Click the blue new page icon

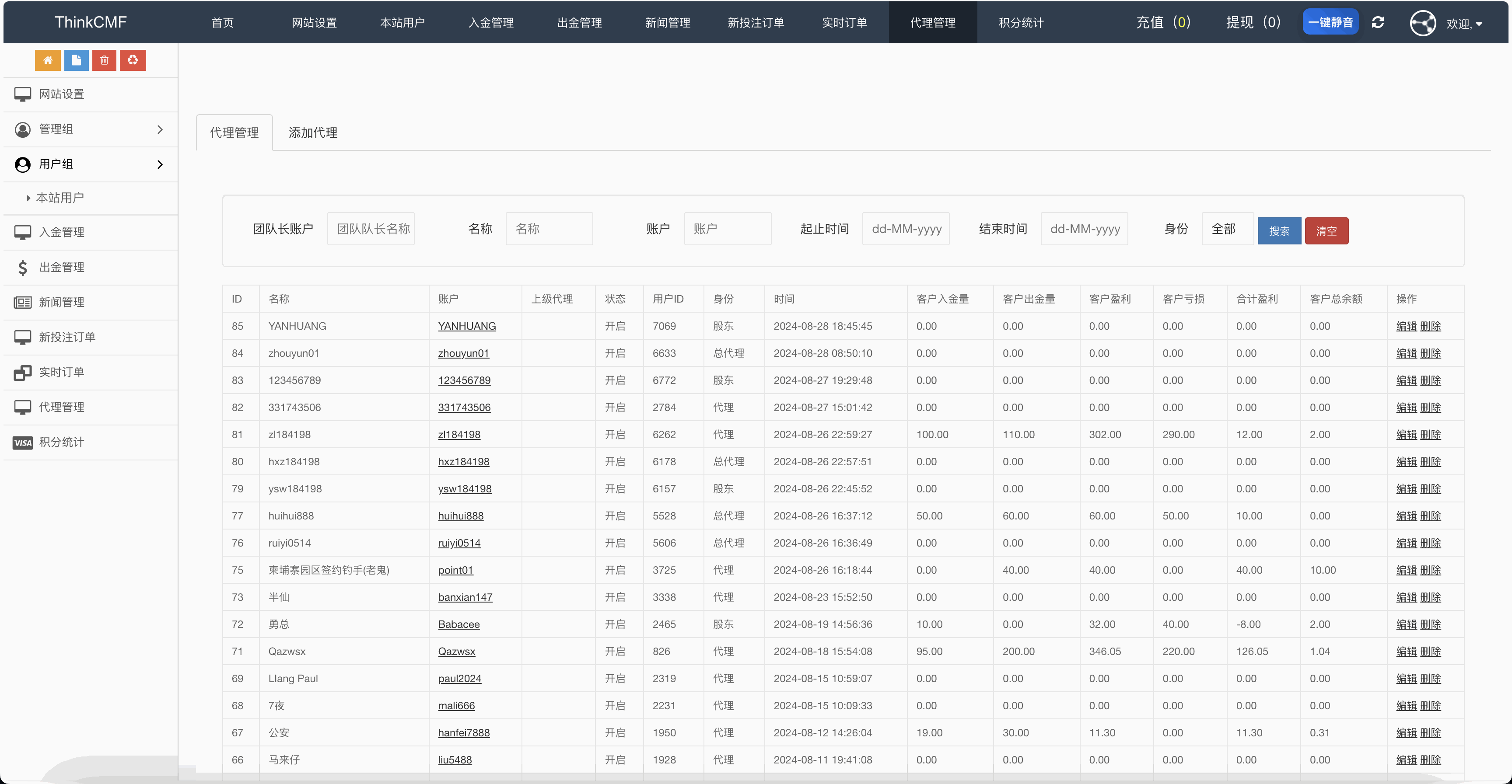pos(76,60)
